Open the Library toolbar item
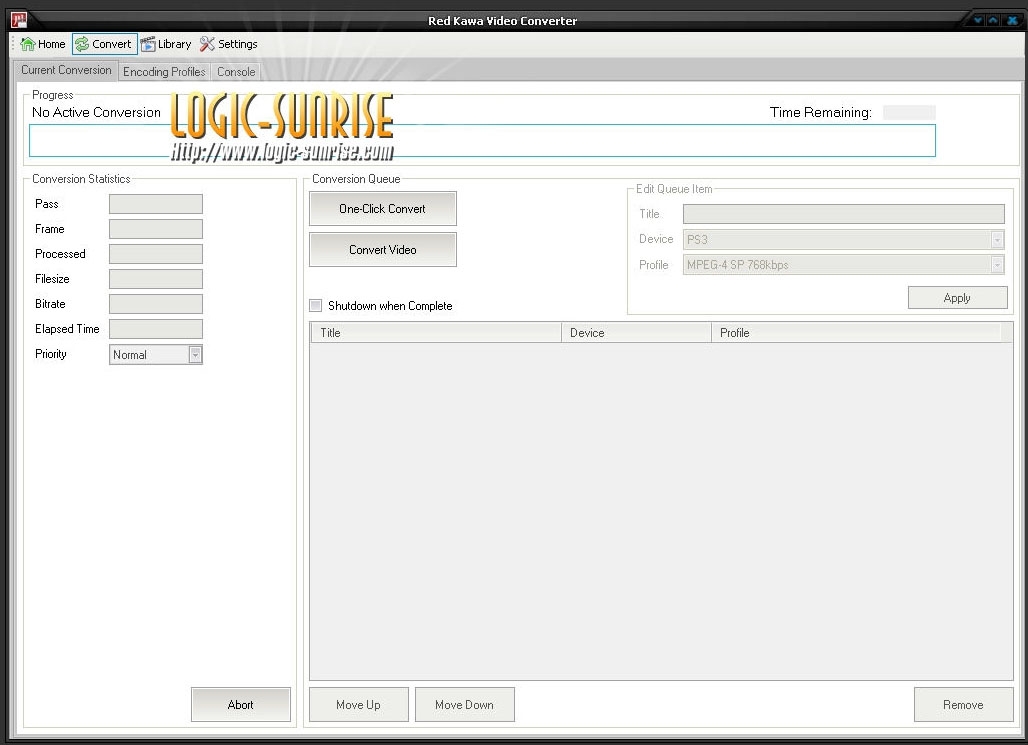 pos(166,44)
